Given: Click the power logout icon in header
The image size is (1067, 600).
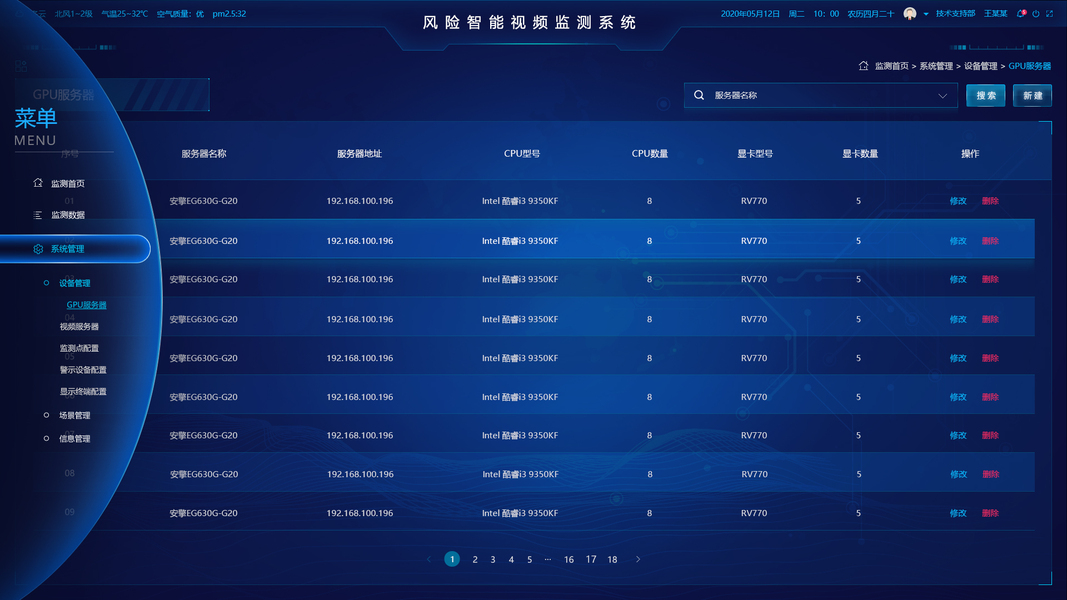Looking at the screenshot, I should point(1036,14).
